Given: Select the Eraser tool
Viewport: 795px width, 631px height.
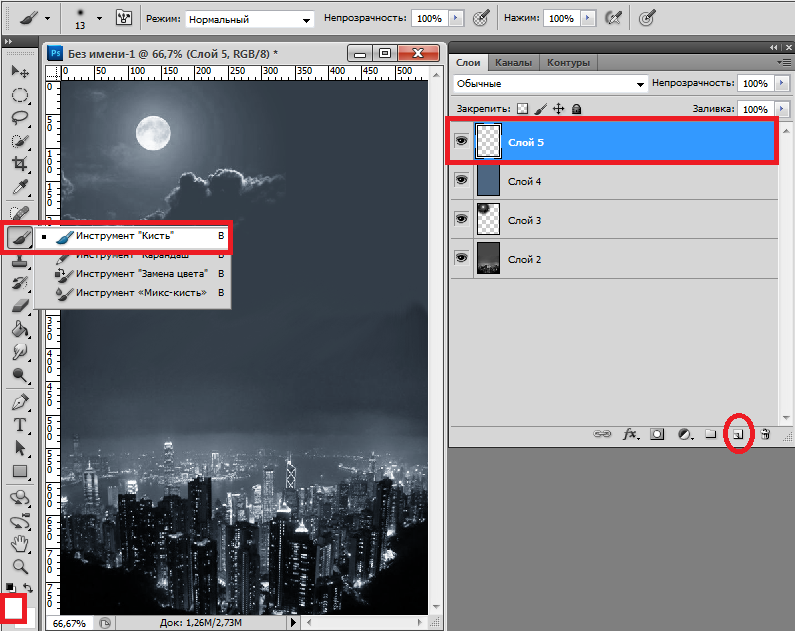Looking at the screenshot, I should pyautogui.click(x=20, y=306).
